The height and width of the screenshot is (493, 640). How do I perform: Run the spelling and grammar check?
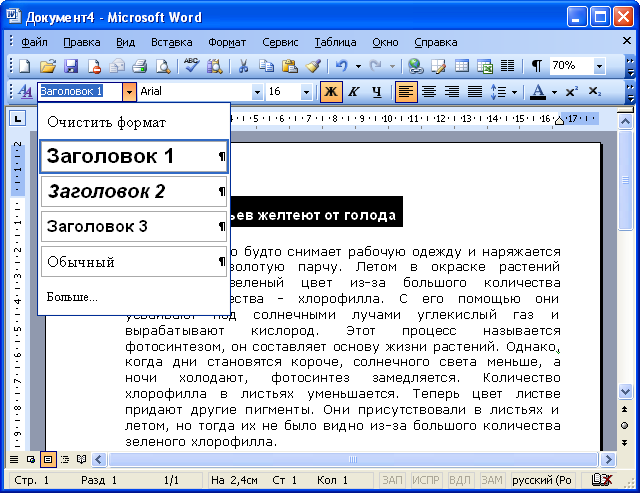[191, 66]
